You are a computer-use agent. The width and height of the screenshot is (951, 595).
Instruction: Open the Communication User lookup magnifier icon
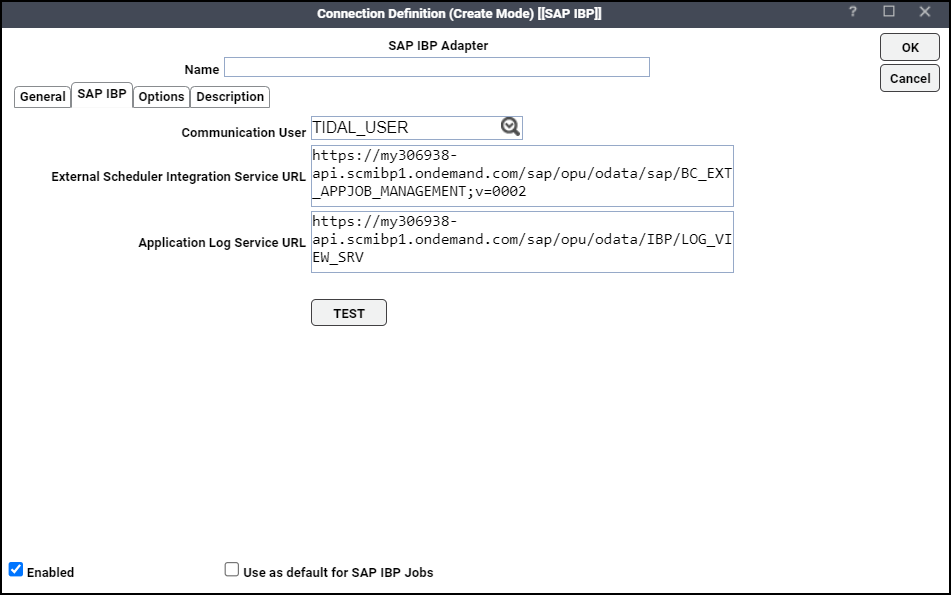[x=510, y=127]
